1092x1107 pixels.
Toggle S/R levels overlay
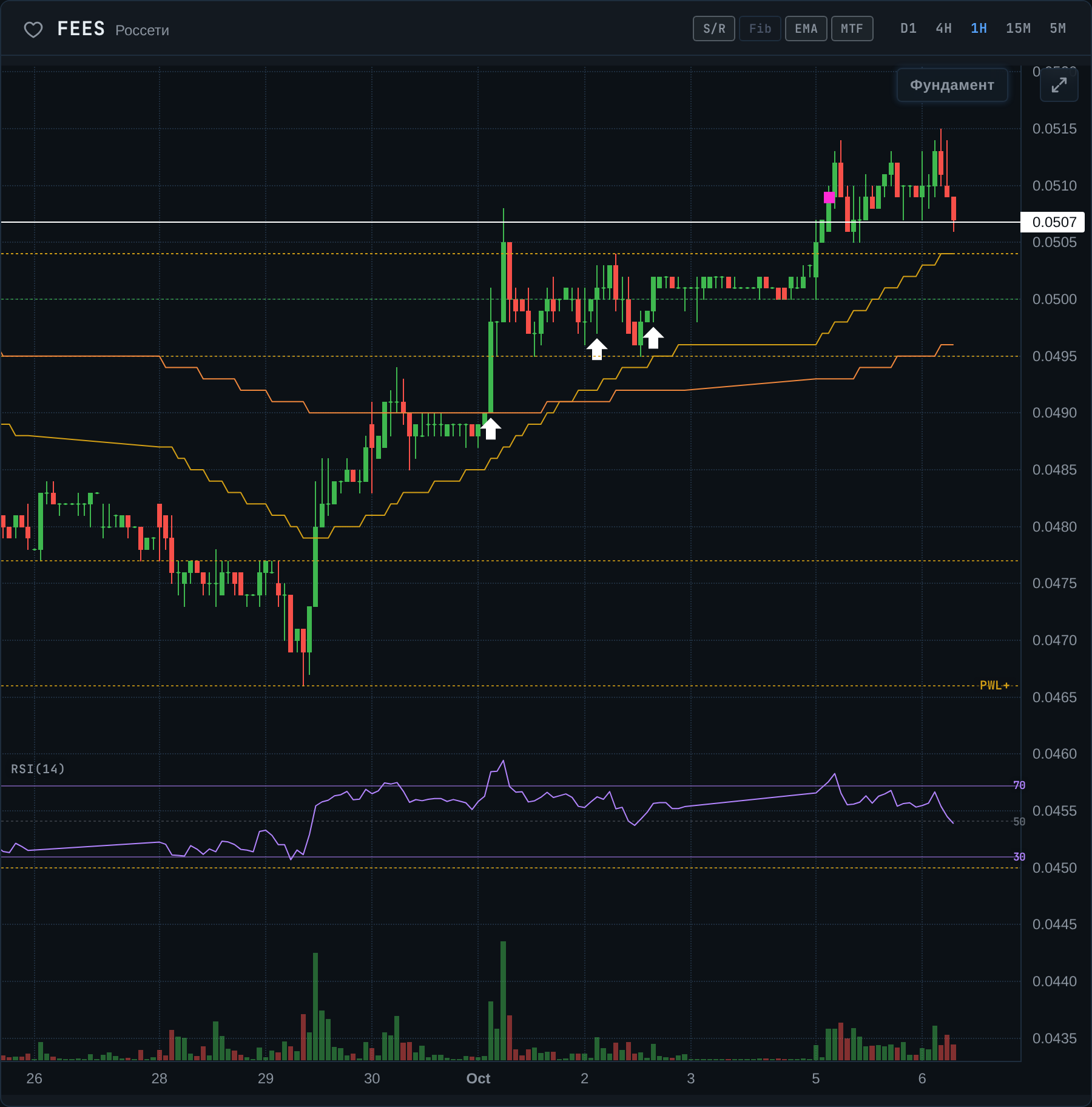pyautogui.click(x=714, y=29)
